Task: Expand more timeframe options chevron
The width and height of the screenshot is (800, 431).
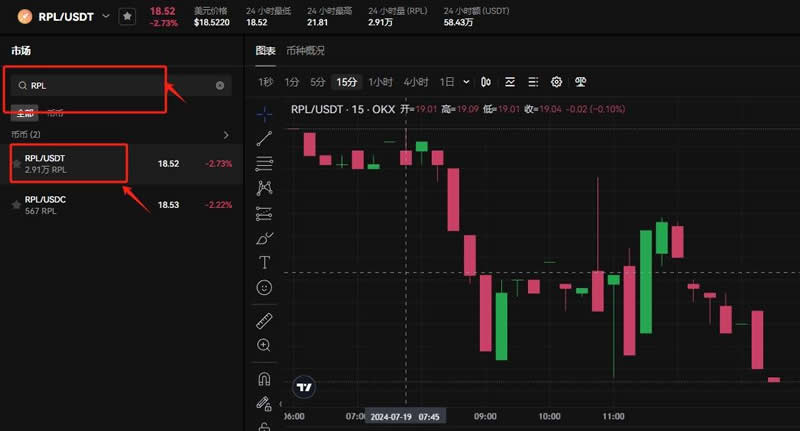Action: tap(466, 82)
